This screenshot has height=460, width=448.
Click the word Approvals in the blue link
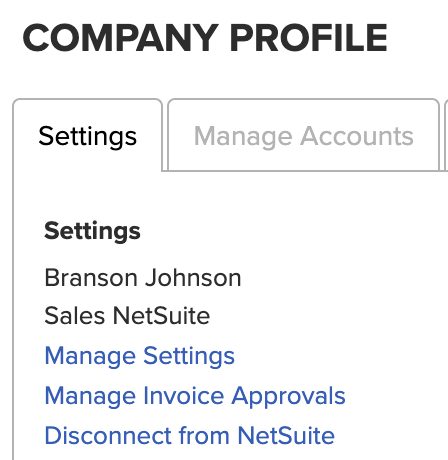click(288, 396)
